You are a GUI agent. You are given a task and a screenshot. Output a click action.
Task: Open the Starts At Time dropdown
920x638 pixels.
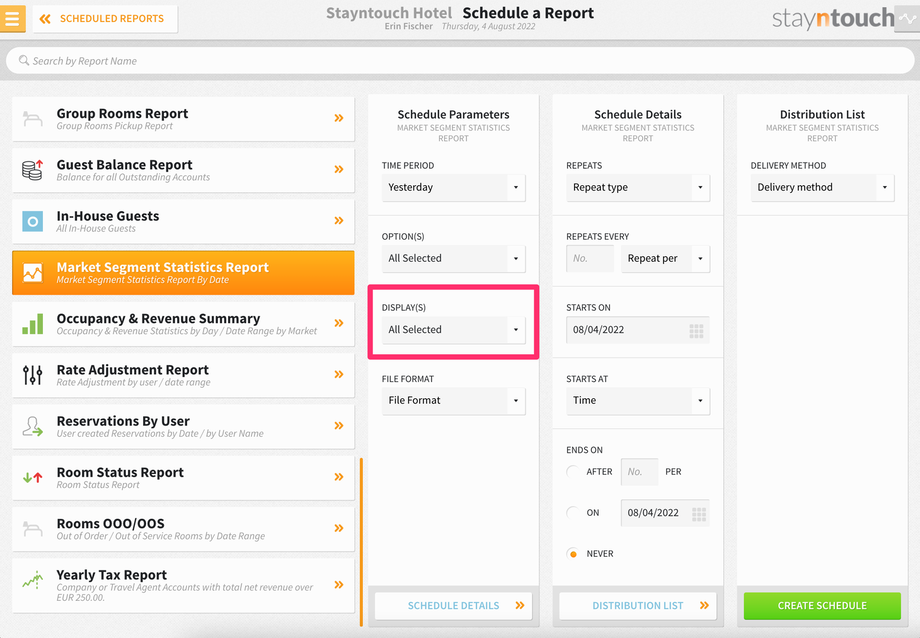(638, 401)
